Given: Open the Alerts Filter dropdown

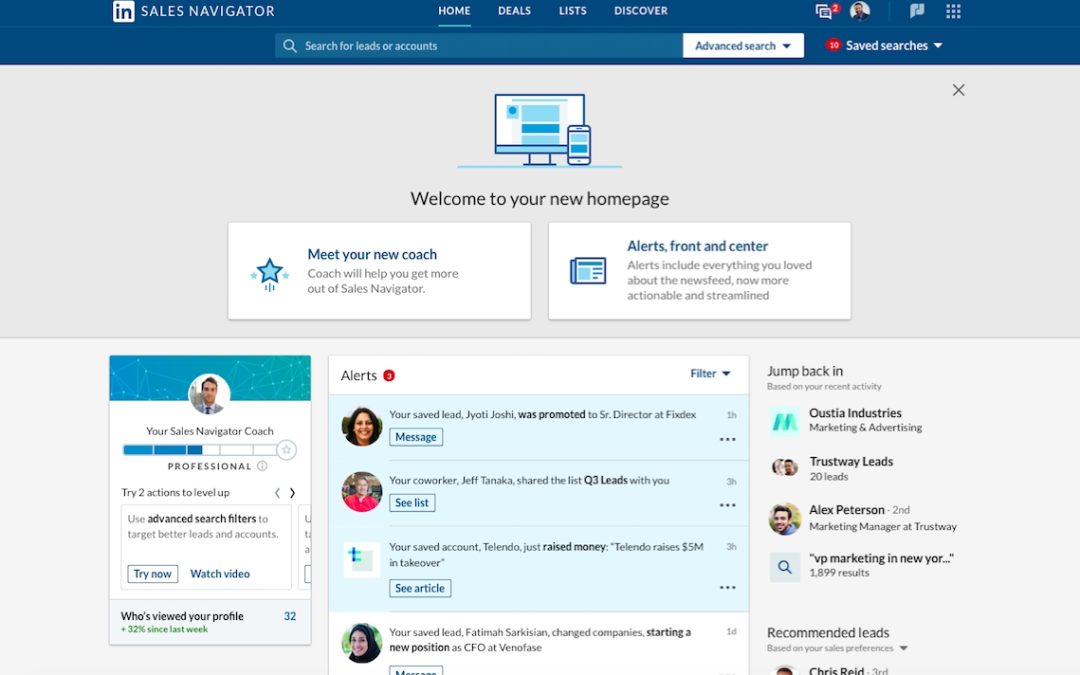Looking at the screenshot, I should tap(710, 374).
